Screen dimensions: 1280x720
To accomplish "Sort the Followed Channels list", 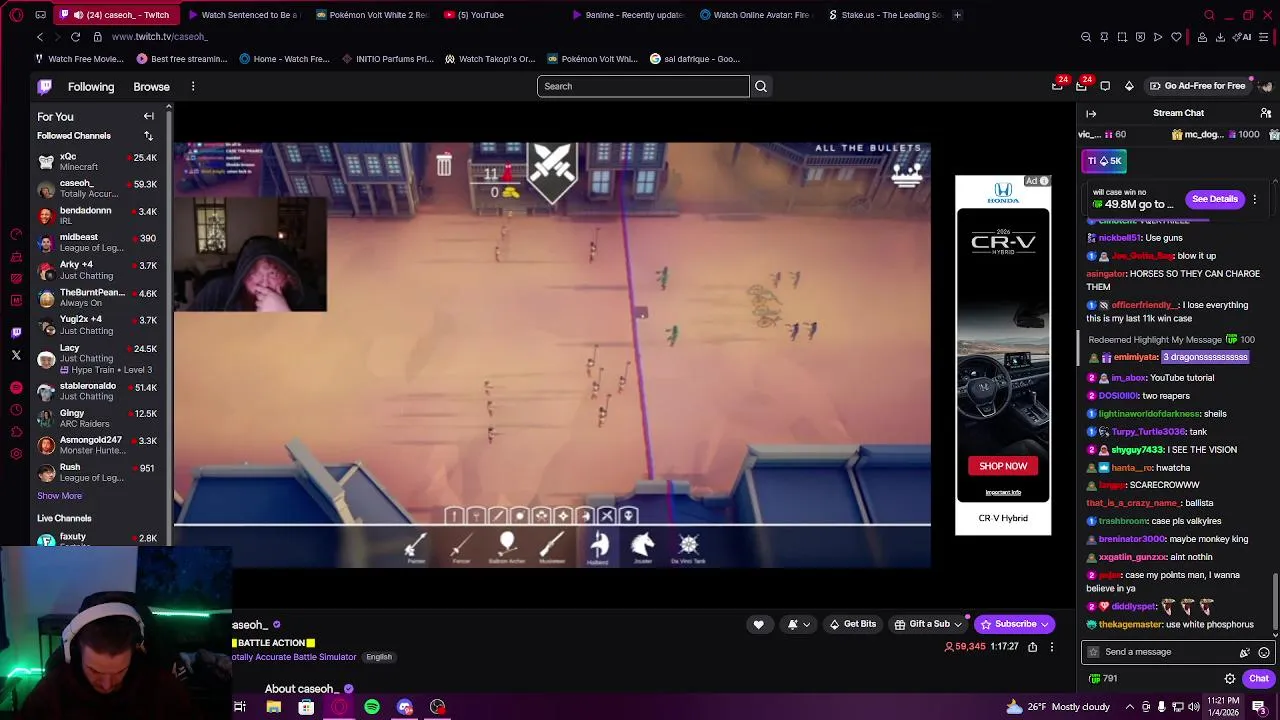I will coord(148,136).
